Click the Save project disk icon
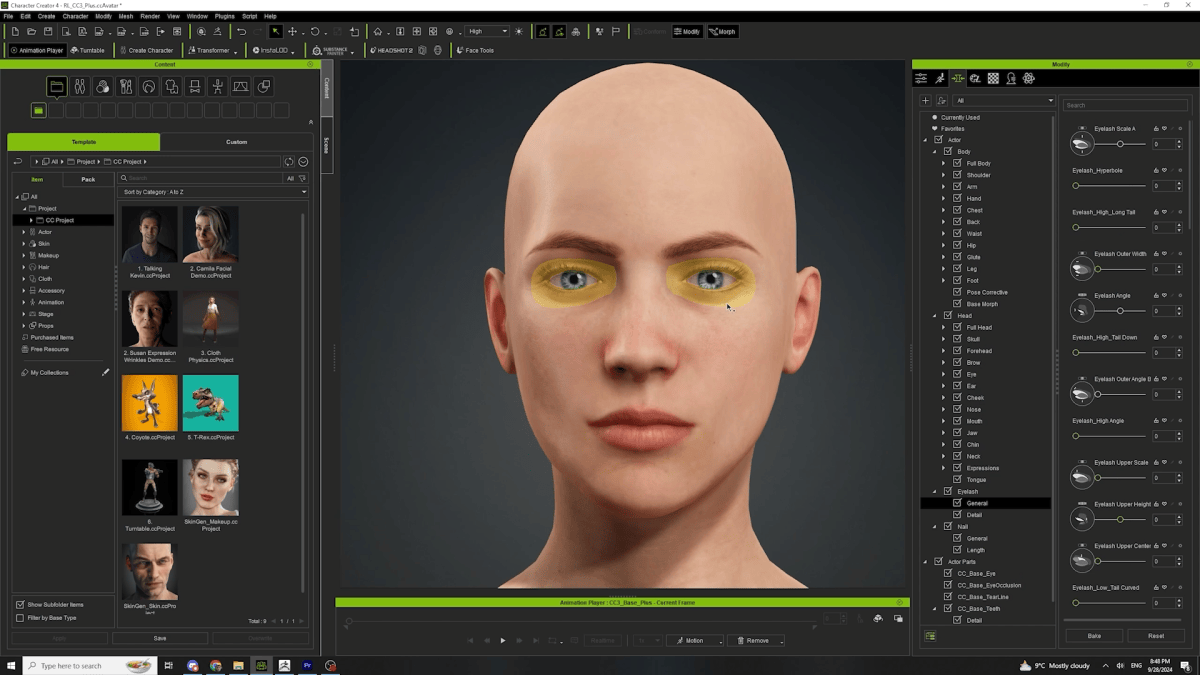 click(x=48, y=32)
